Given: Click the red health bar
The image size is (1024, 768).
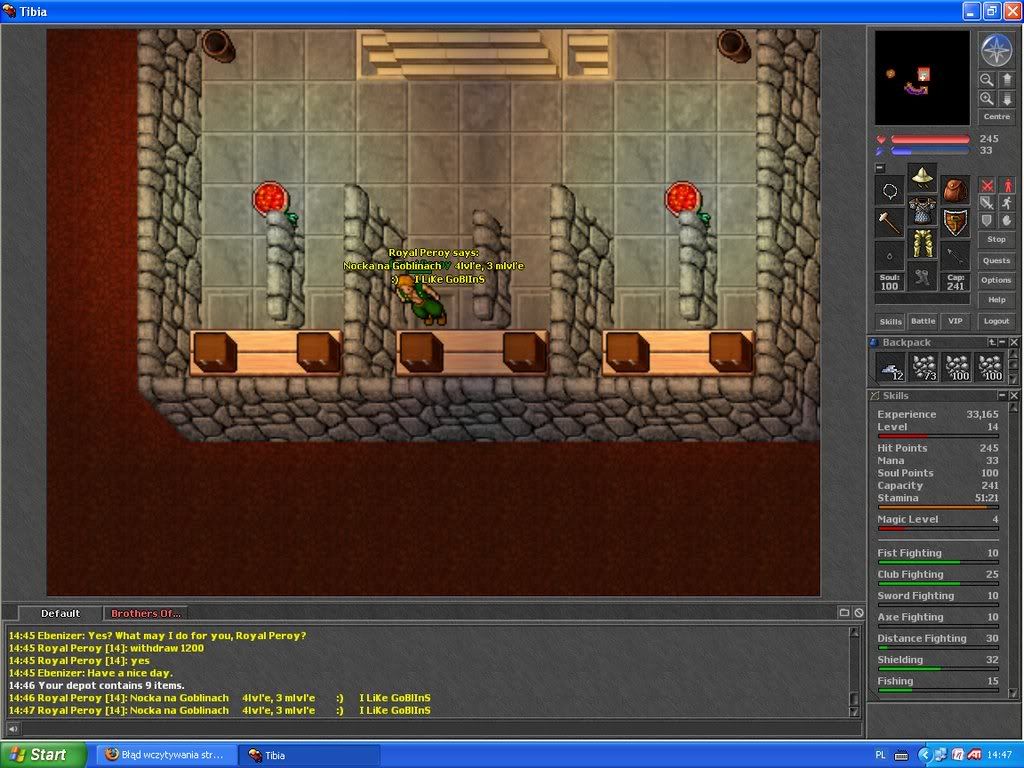Looking at the screenshot, I should [931, 139].
